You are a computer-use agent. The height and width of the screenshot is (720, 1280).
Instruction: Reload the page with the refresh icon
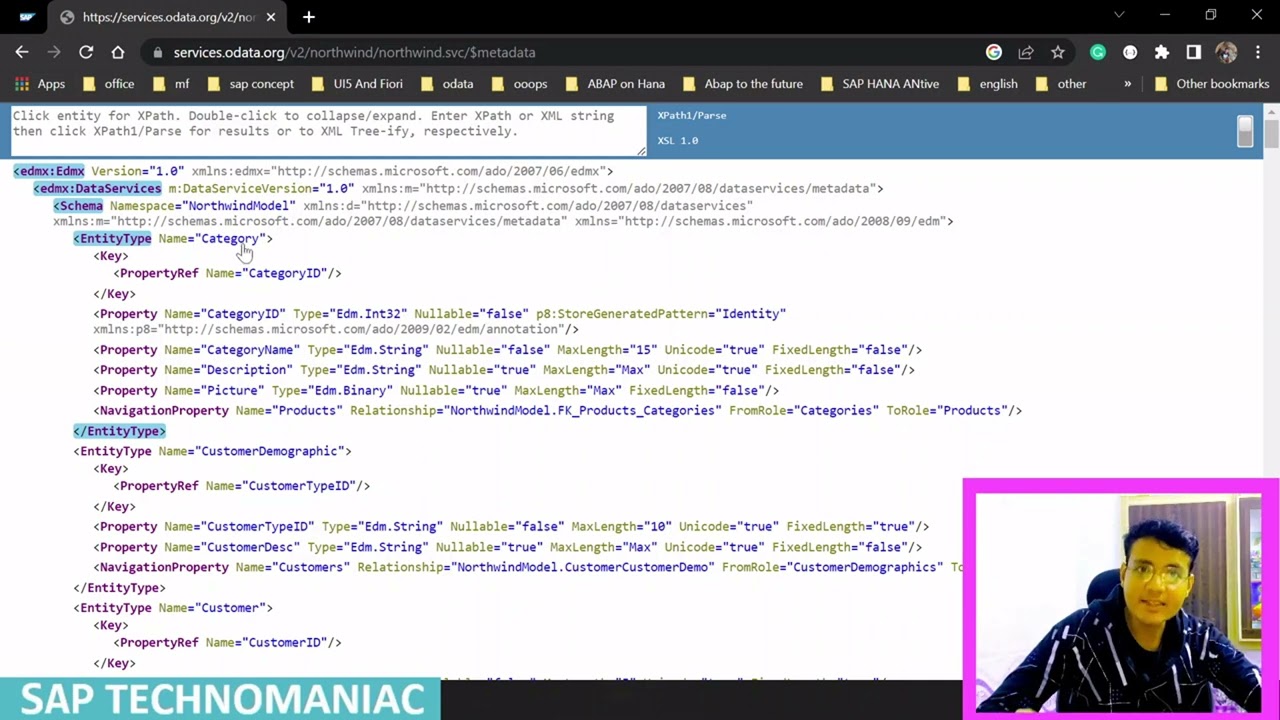pyautogui.click(x=86, y=52)
